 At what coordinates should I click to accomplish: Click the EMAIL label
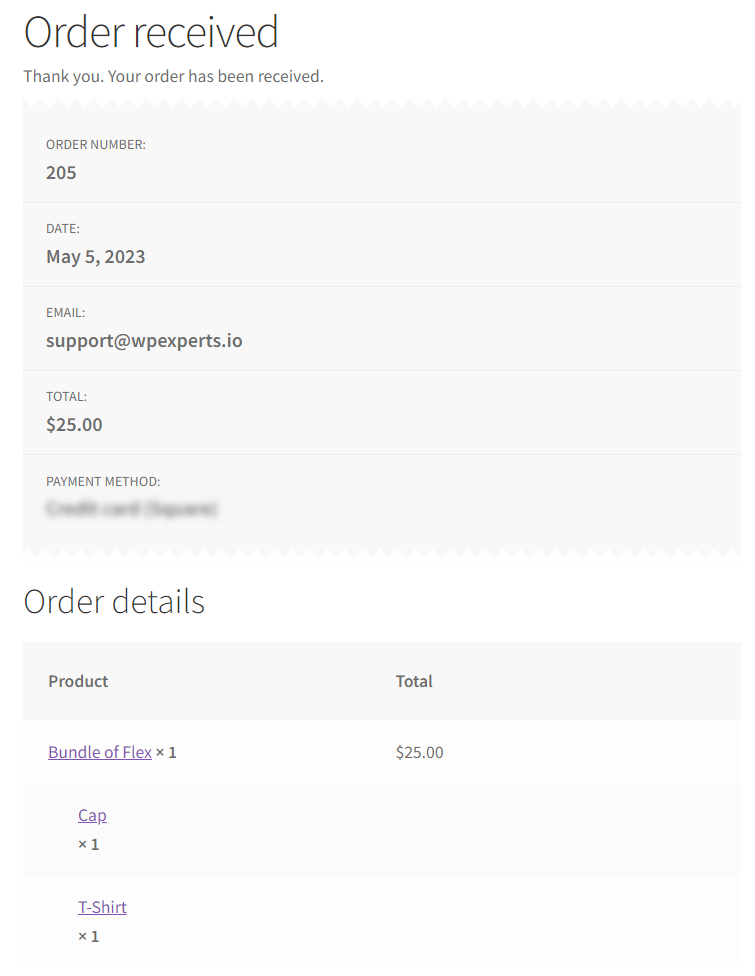[65, 312]
